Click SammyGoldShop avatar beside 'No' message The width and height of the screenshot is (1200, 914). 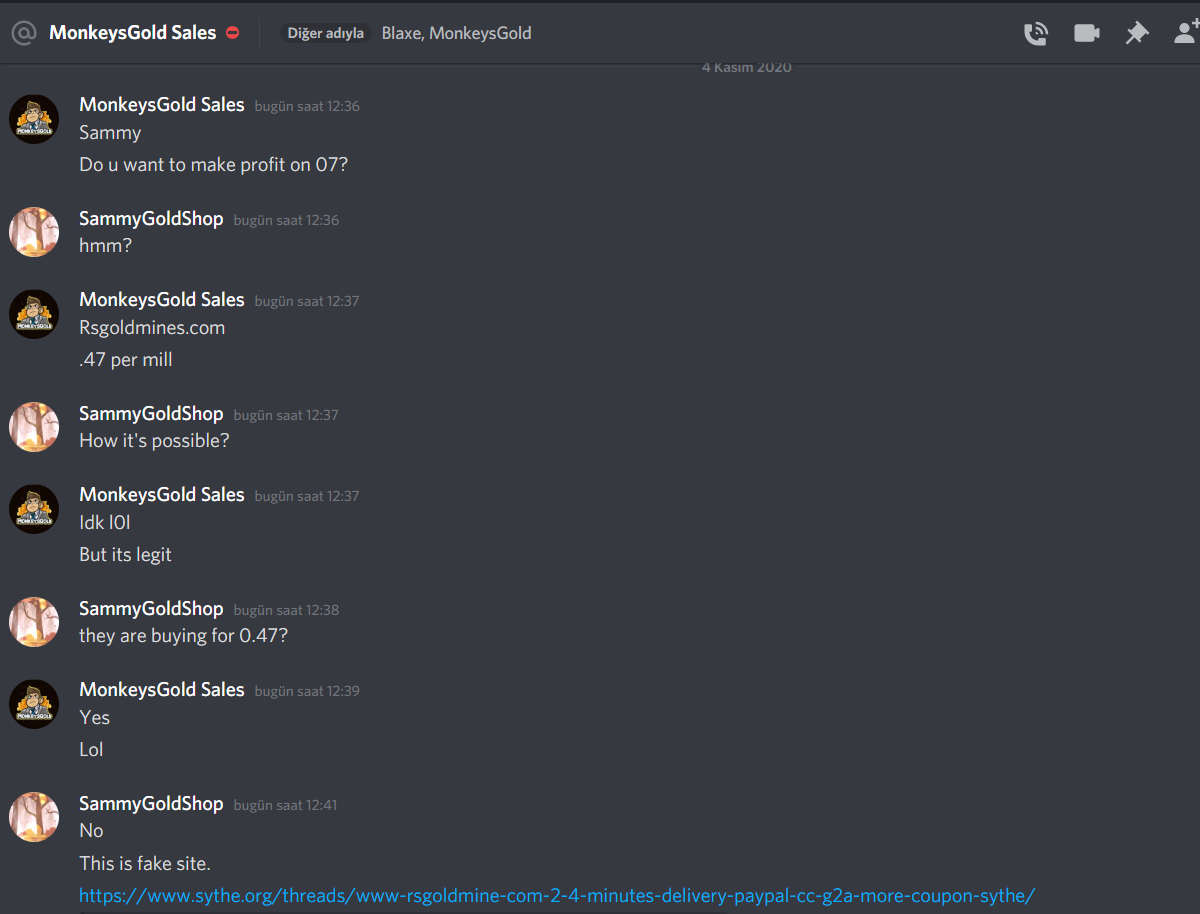34,817
